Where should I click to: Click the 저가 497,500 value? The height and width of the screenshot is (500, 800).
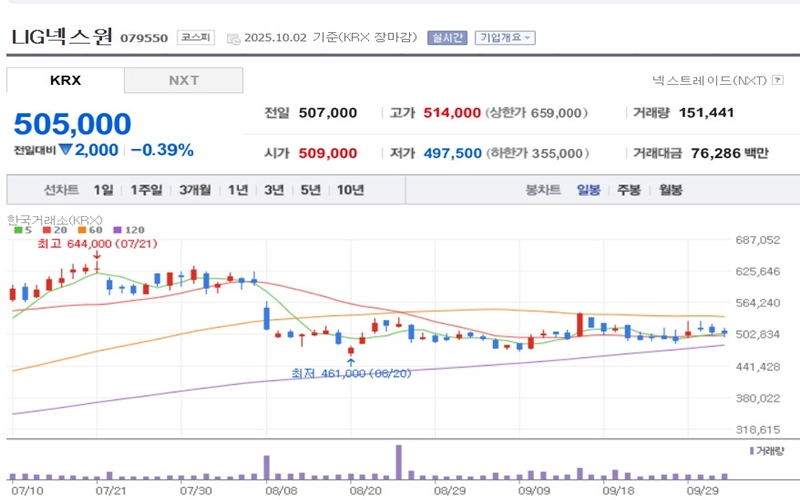[x=453, y=153]
